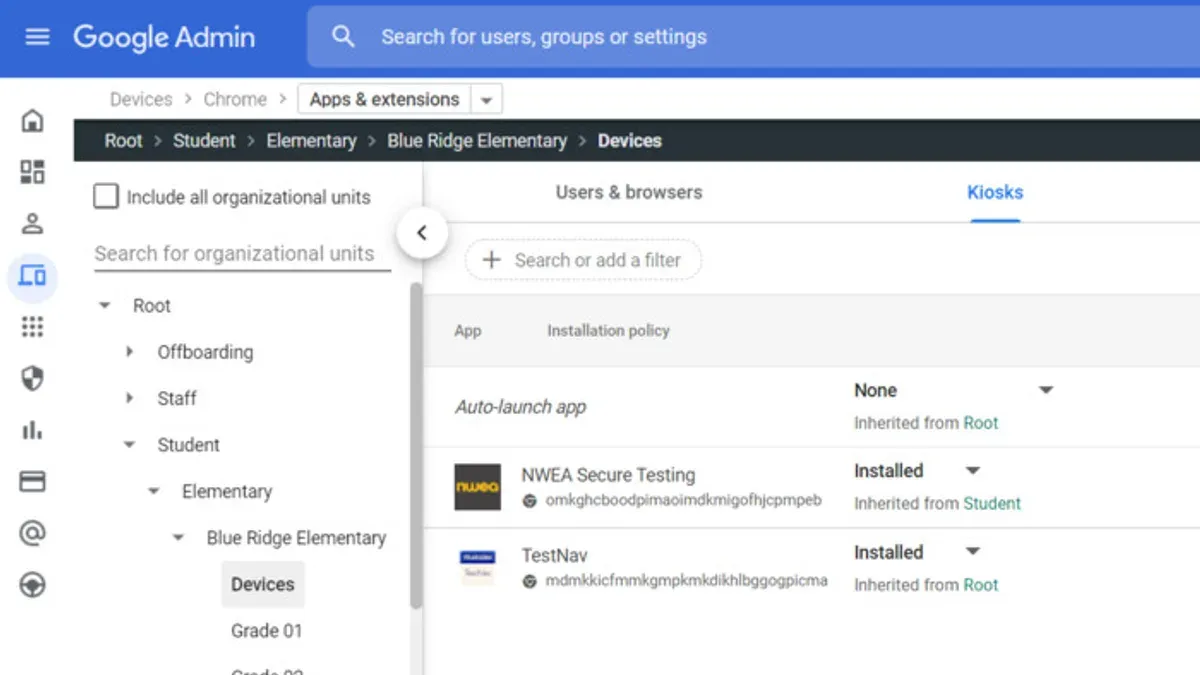Click Root in dark path bar
The width and height of the screenshot is (1200, 675).
124,141
